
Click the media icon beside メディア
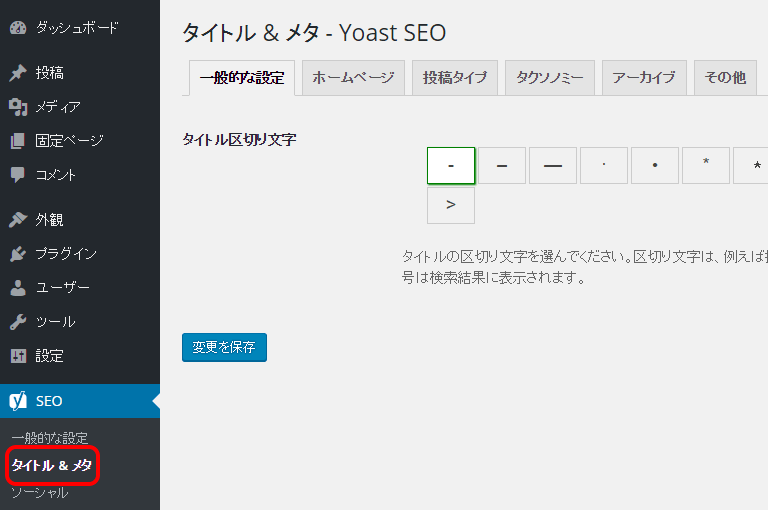click(18, 107)
